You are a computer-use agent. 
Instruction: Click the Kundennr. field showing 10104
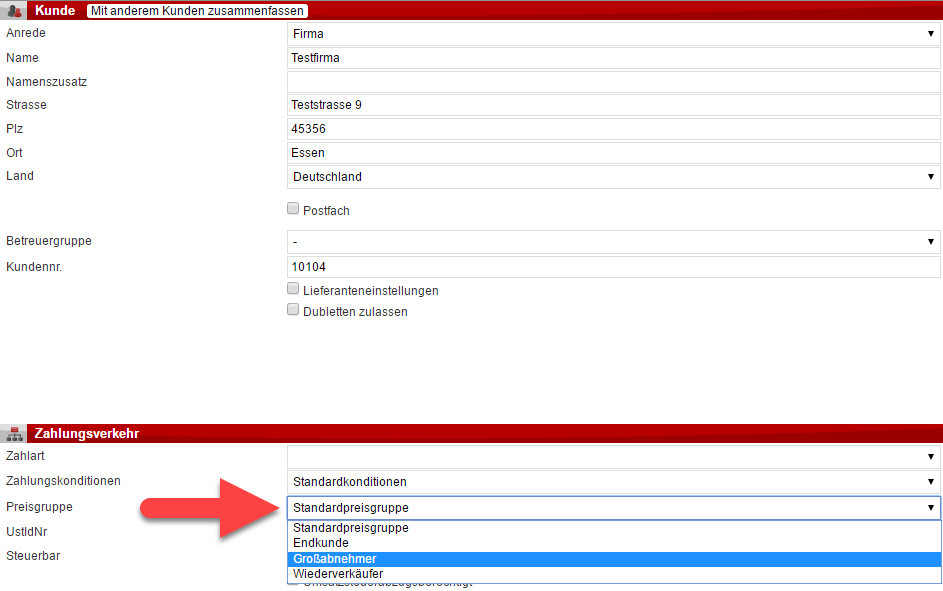(x=613, y=267)
